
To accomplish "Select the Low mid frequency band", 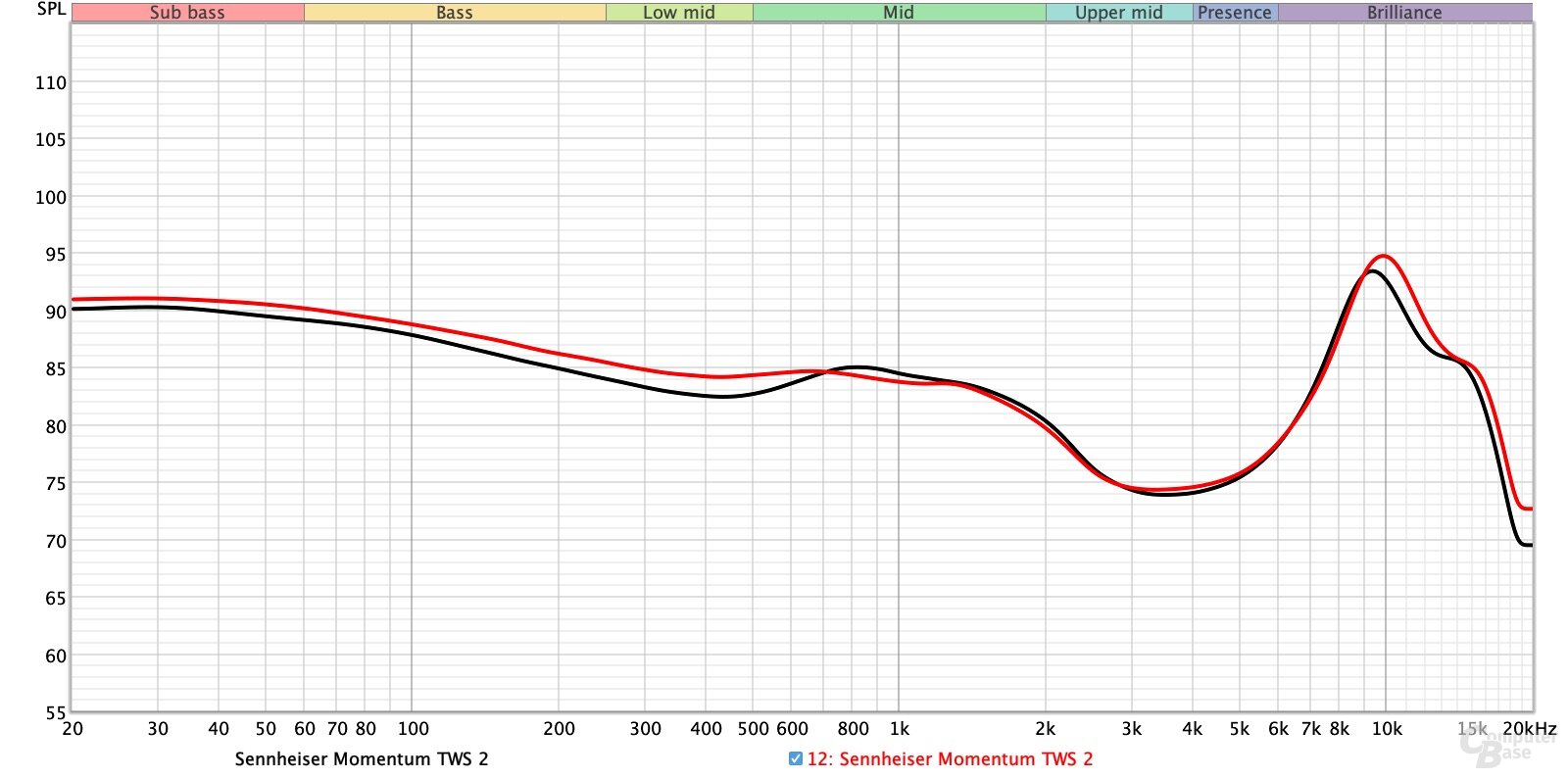I will [679, 12].
